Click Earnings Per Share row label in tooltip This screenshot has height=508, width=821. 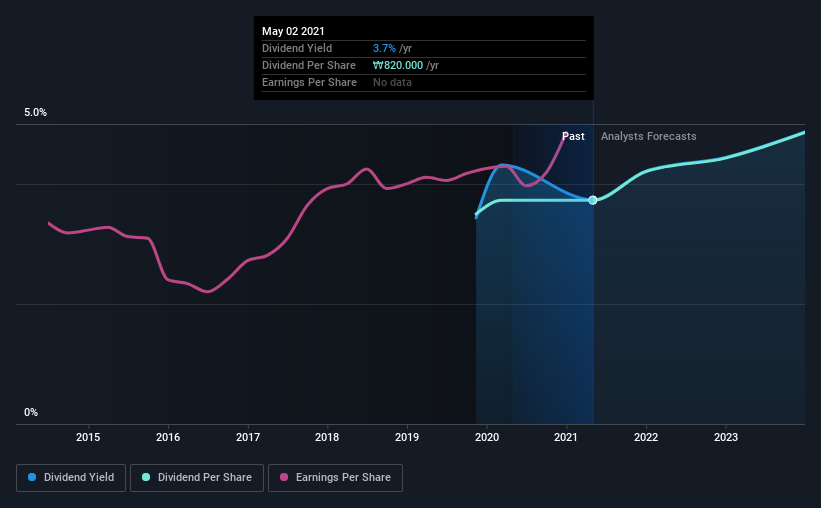tap(309, 82)
